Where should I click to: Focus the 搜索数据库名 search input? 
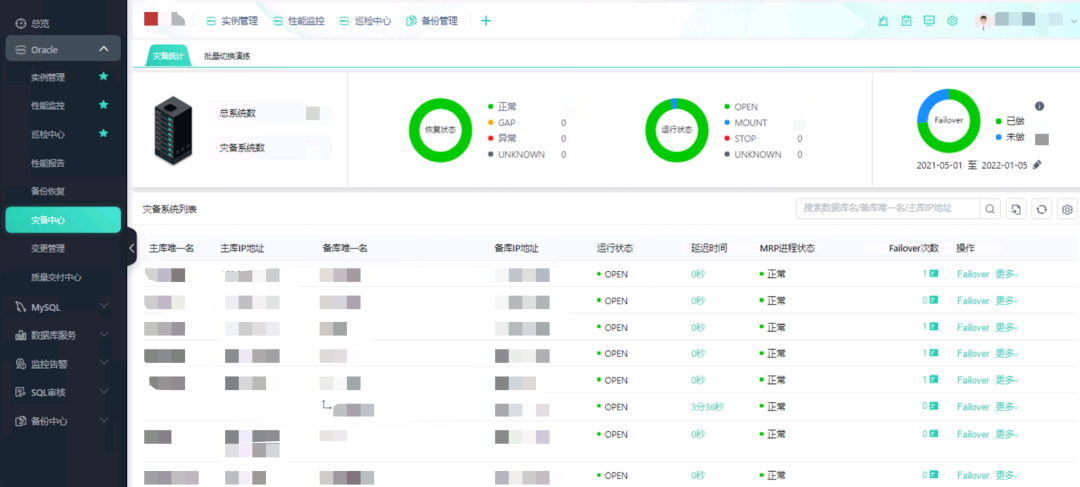[x=888, y=209]
